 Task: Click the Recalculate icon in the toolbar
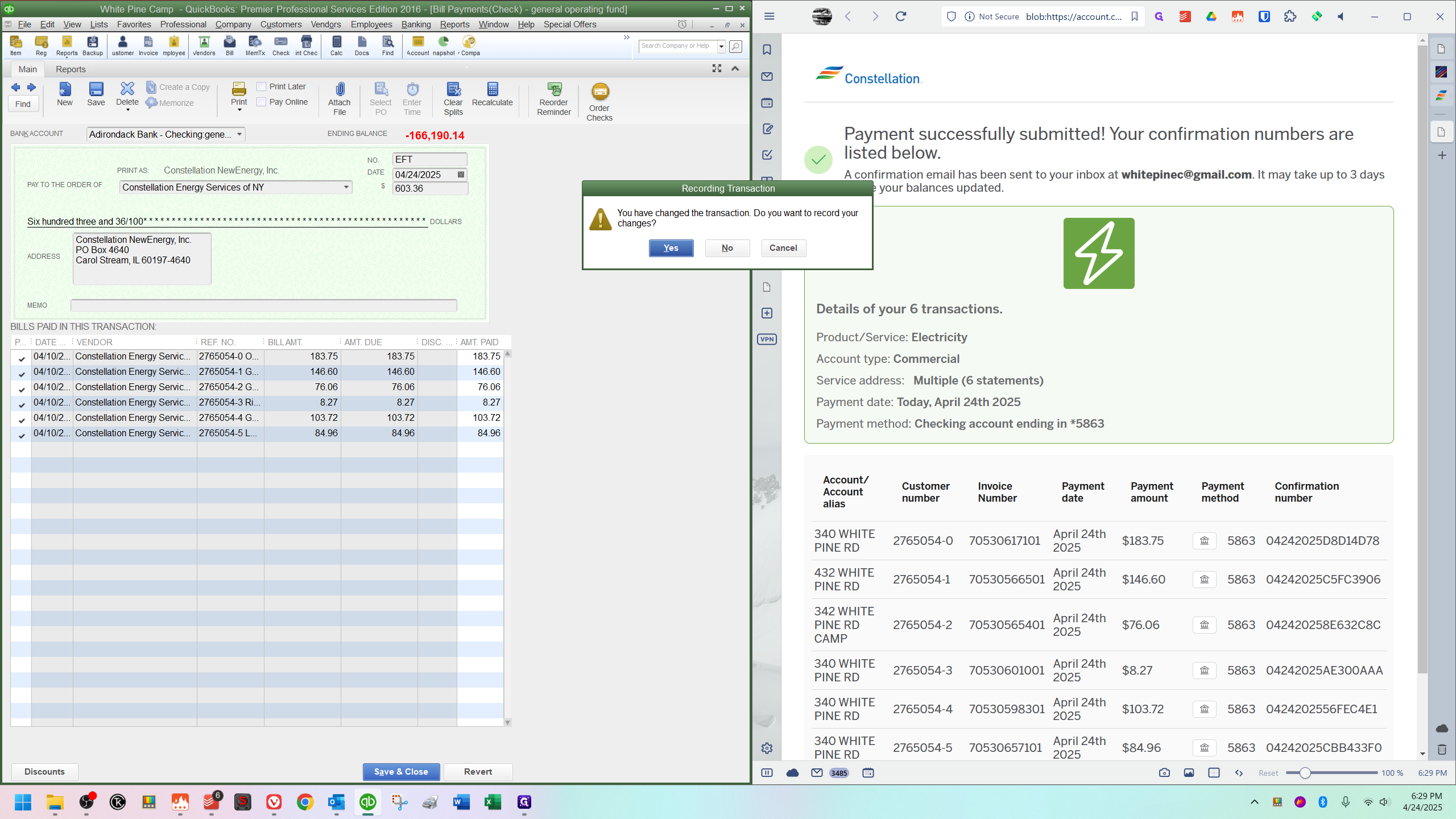(x=493, y=90)
